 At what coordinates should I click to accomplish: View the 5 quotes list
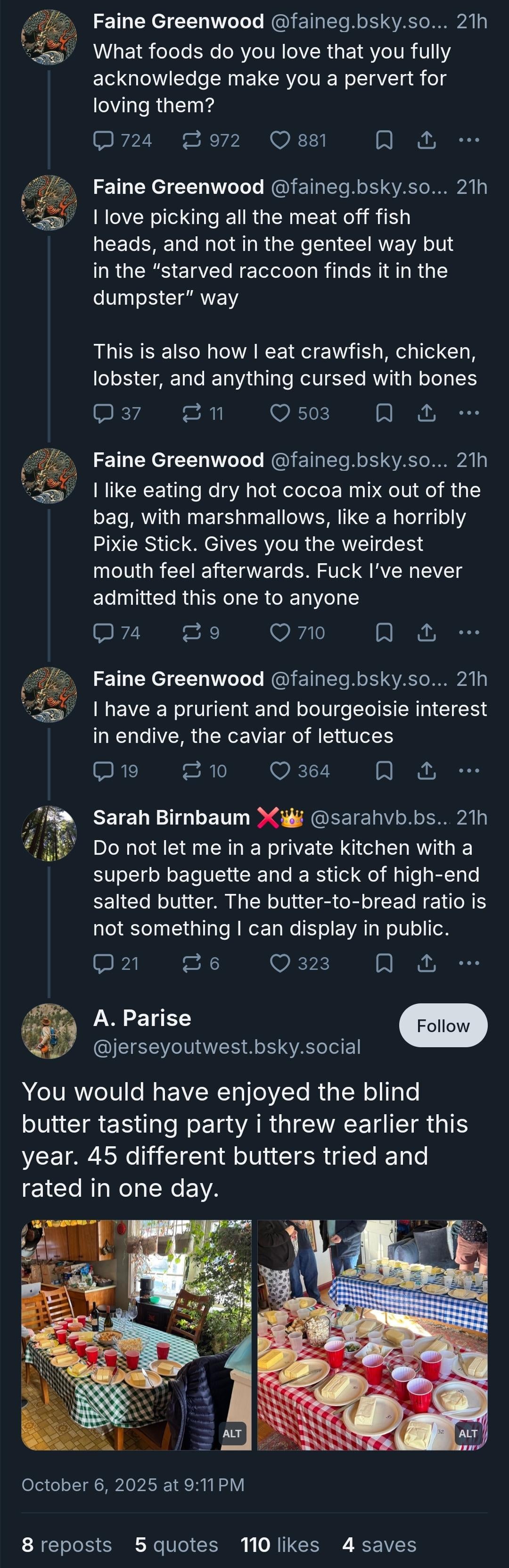(176, 1545)
